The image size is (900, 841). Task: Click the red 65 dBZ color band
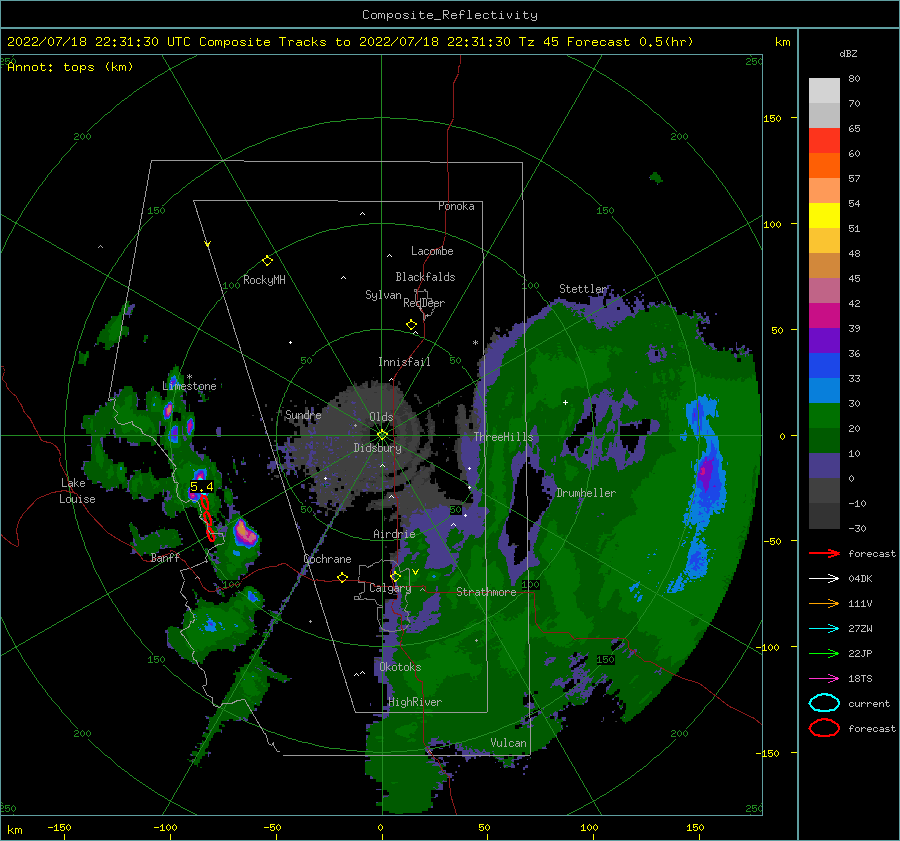[x=824, y=140]
